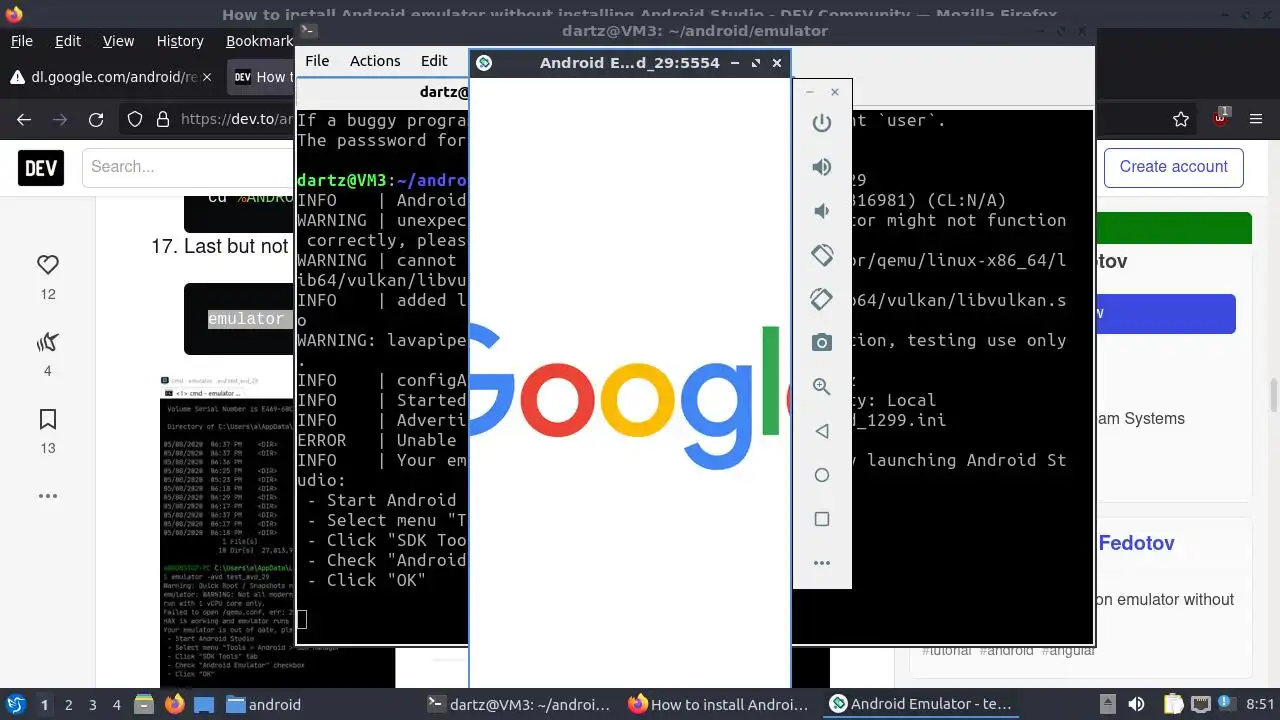The width and height of the screenshot is (1280, 720).
Task: Tap the emulator Back triangle button
Action: [822, 431]
